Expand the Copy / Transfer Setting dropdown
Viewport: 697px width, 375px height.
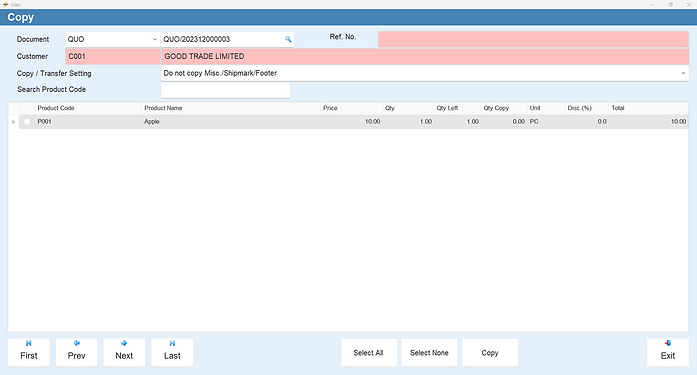[683, 73]
